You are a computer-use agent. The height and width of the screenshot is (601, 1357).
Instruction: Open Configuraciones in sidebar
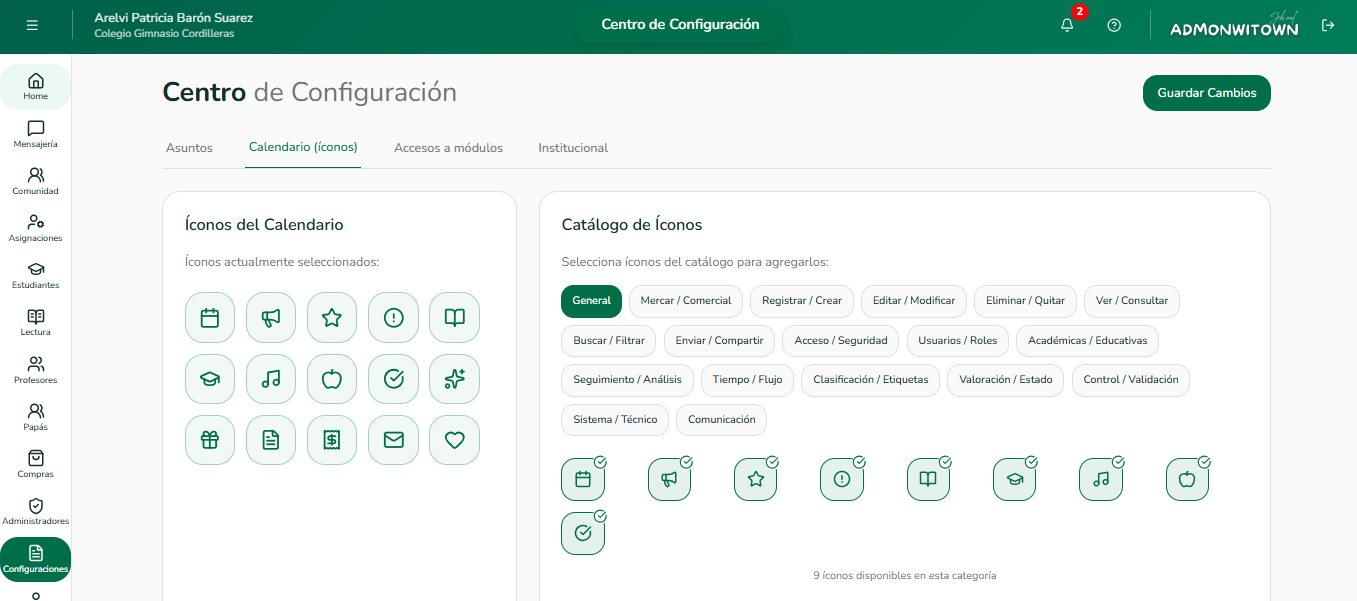36,559
